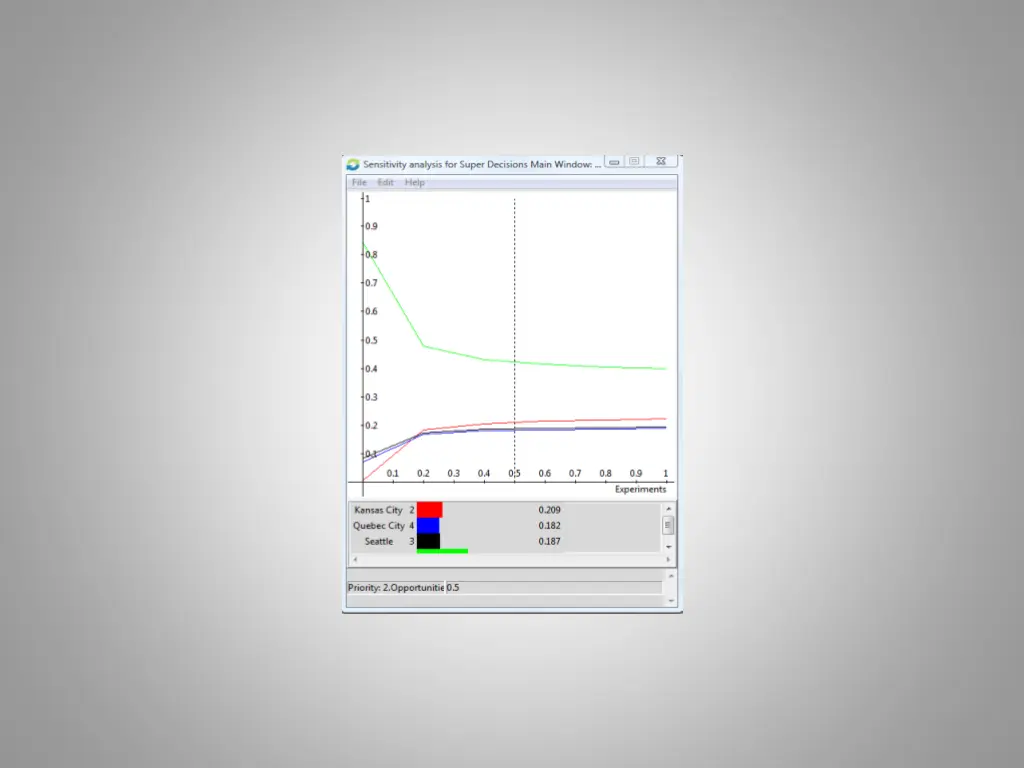The height and width of the screenshot is (768, 1024).
Task: Click the 0.7 tick on horizontal axis
Action: (x=575, y=473)
